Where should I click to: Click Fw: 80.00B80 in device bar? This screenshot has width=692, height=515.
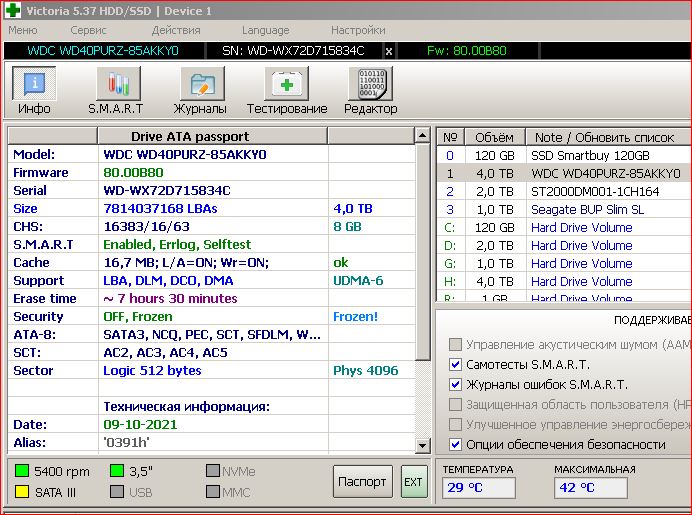(466, 51)
